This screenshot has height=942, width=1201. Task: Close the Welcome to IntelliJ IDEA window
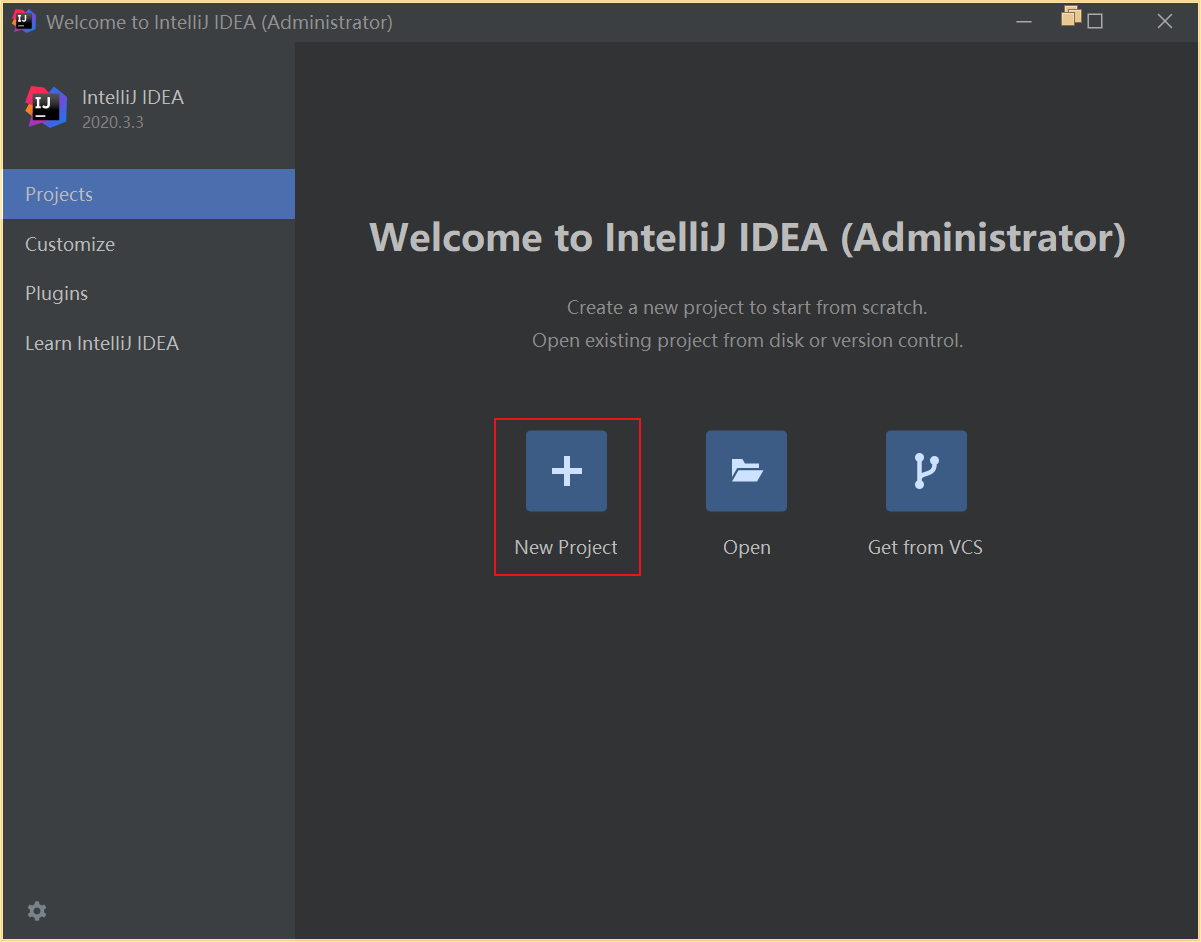(1165, 21)
